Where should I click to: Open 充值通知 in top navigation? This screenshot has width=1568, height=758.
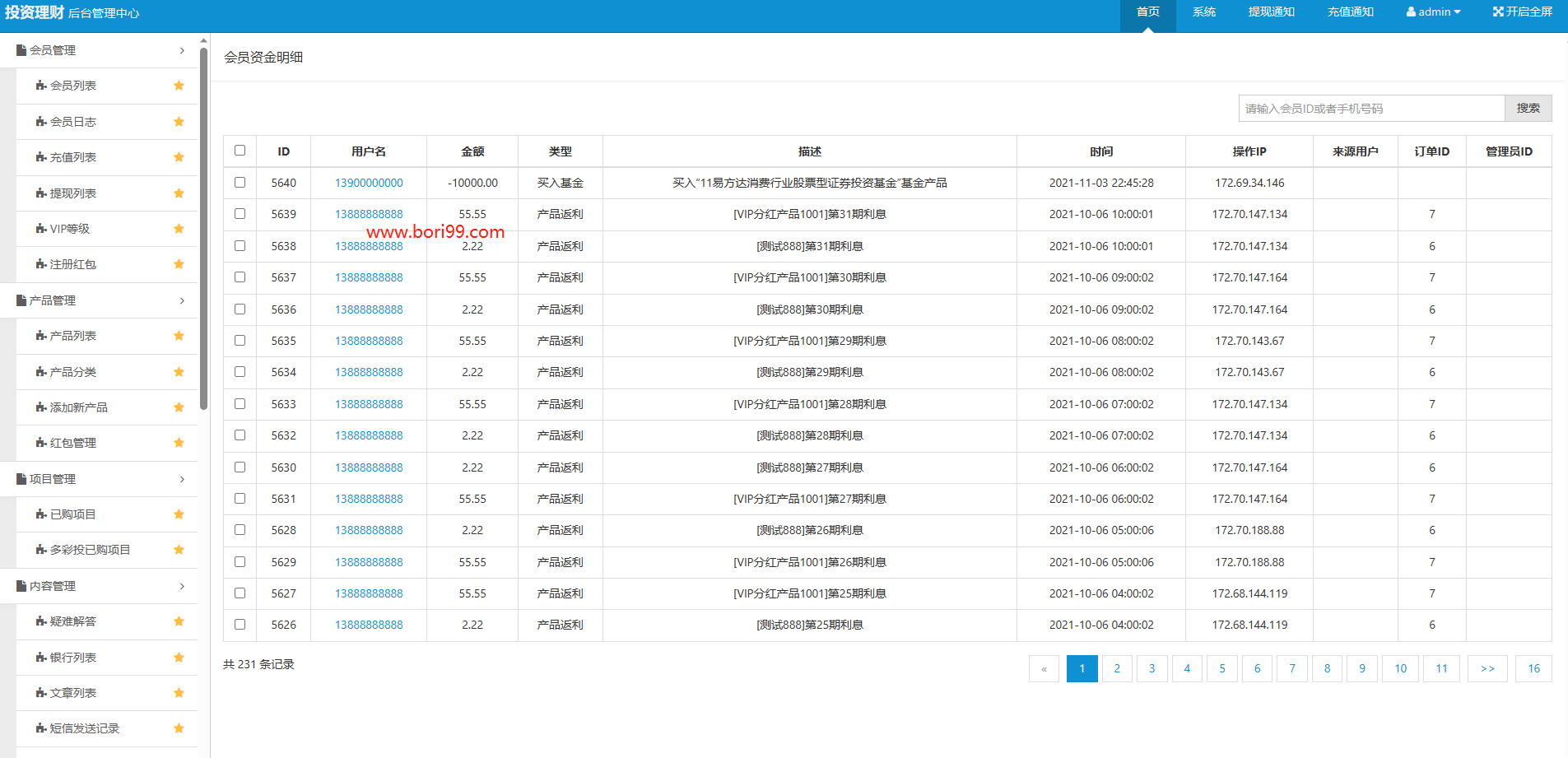[x=1351, y=12]
